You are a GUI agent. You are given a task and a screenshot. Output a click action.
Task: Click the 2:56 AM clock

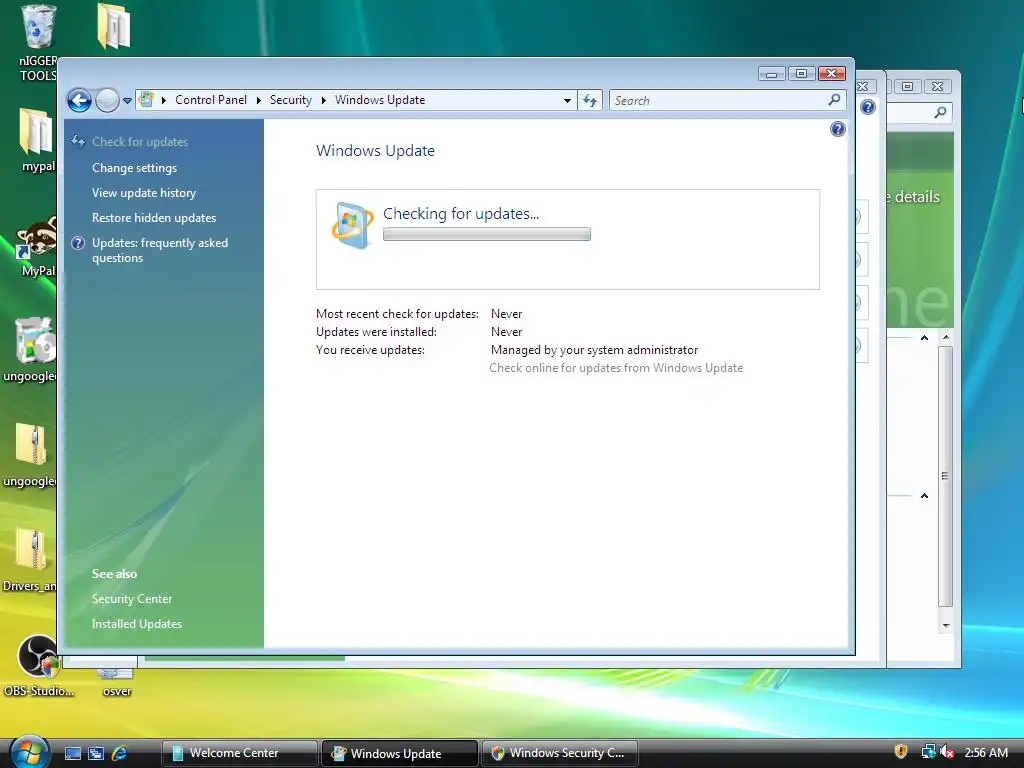[986, 752]
